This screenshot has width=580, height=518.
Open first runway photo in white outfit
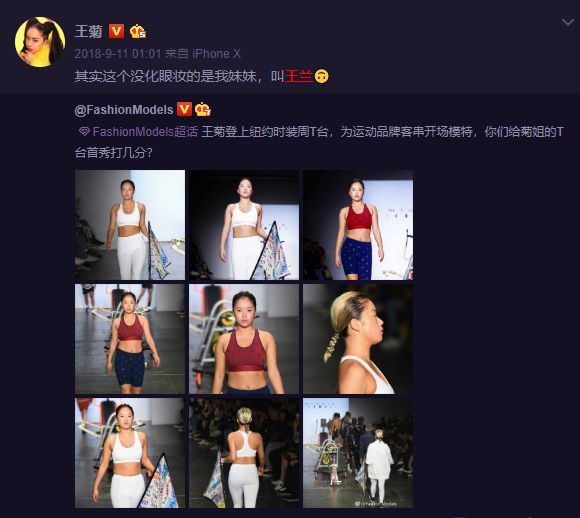pos(130,225)
